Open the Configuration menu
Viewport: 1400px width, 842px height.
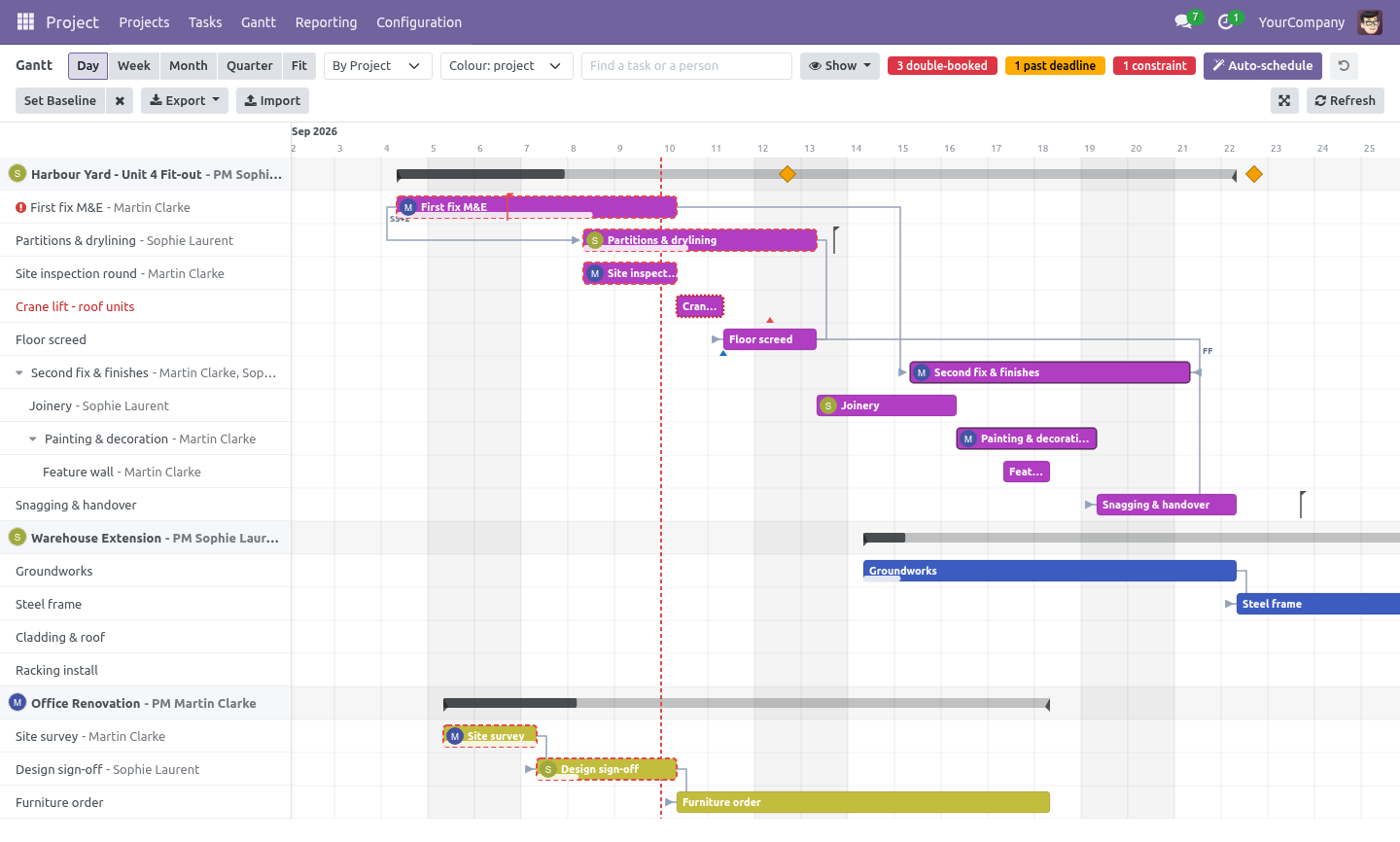pos(419,22)
